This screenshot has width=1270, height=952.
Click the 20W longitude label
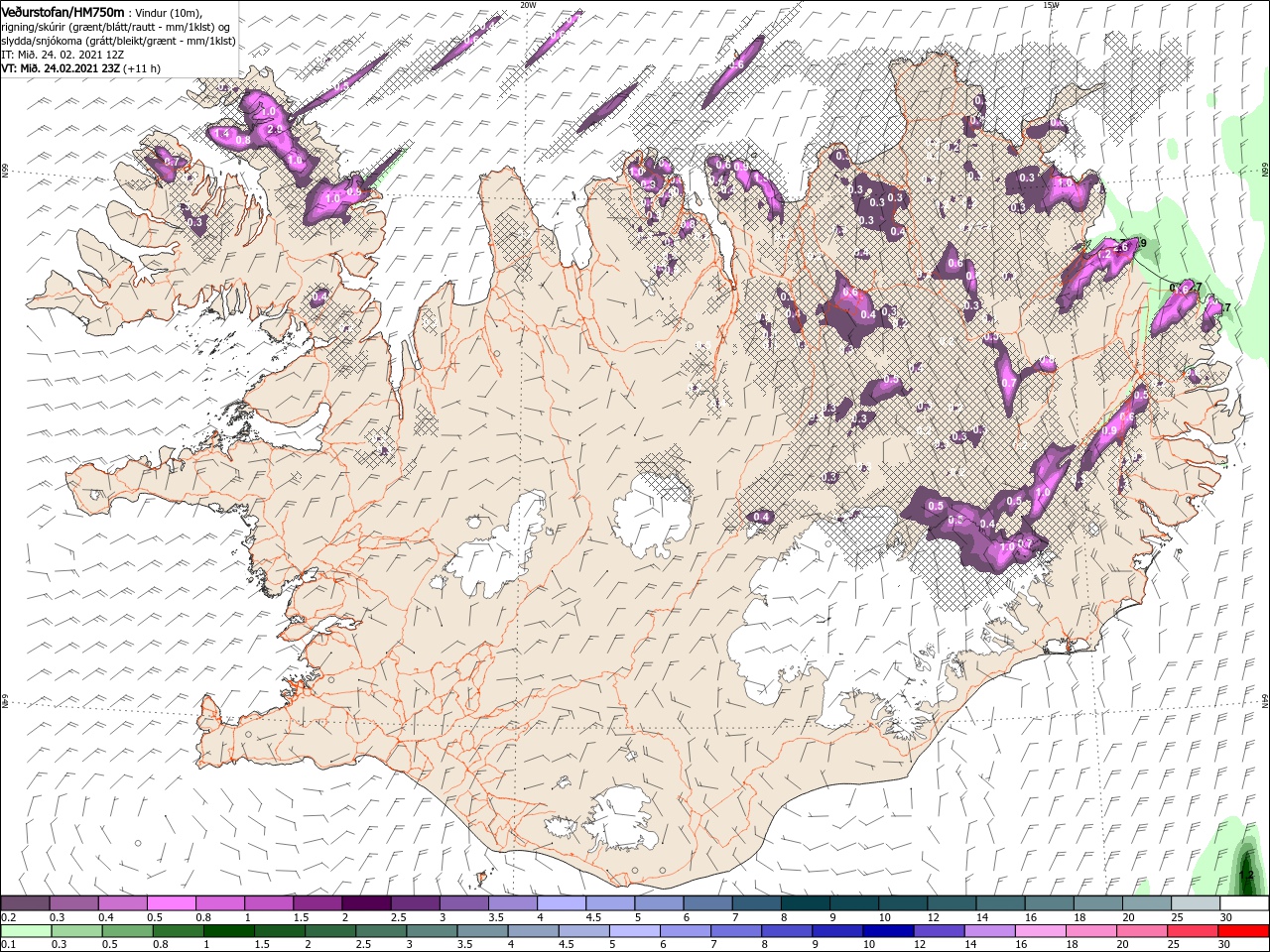pos(528,4)
